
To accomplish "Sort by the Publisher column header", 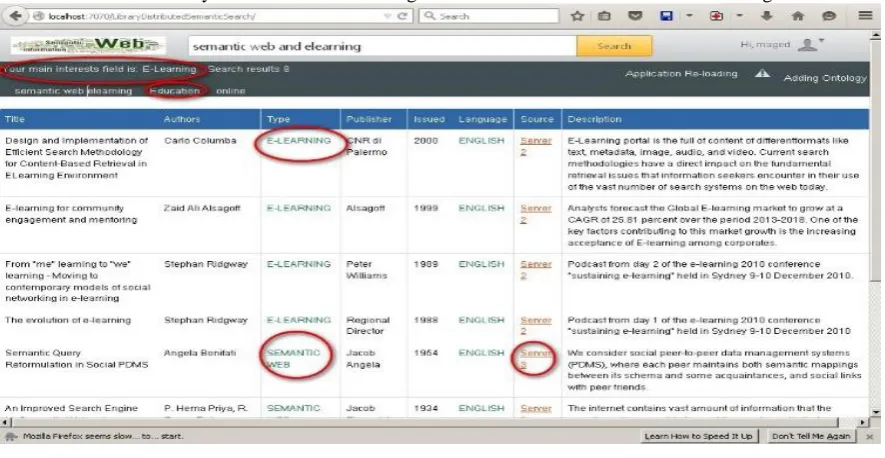I will [369, 119].
